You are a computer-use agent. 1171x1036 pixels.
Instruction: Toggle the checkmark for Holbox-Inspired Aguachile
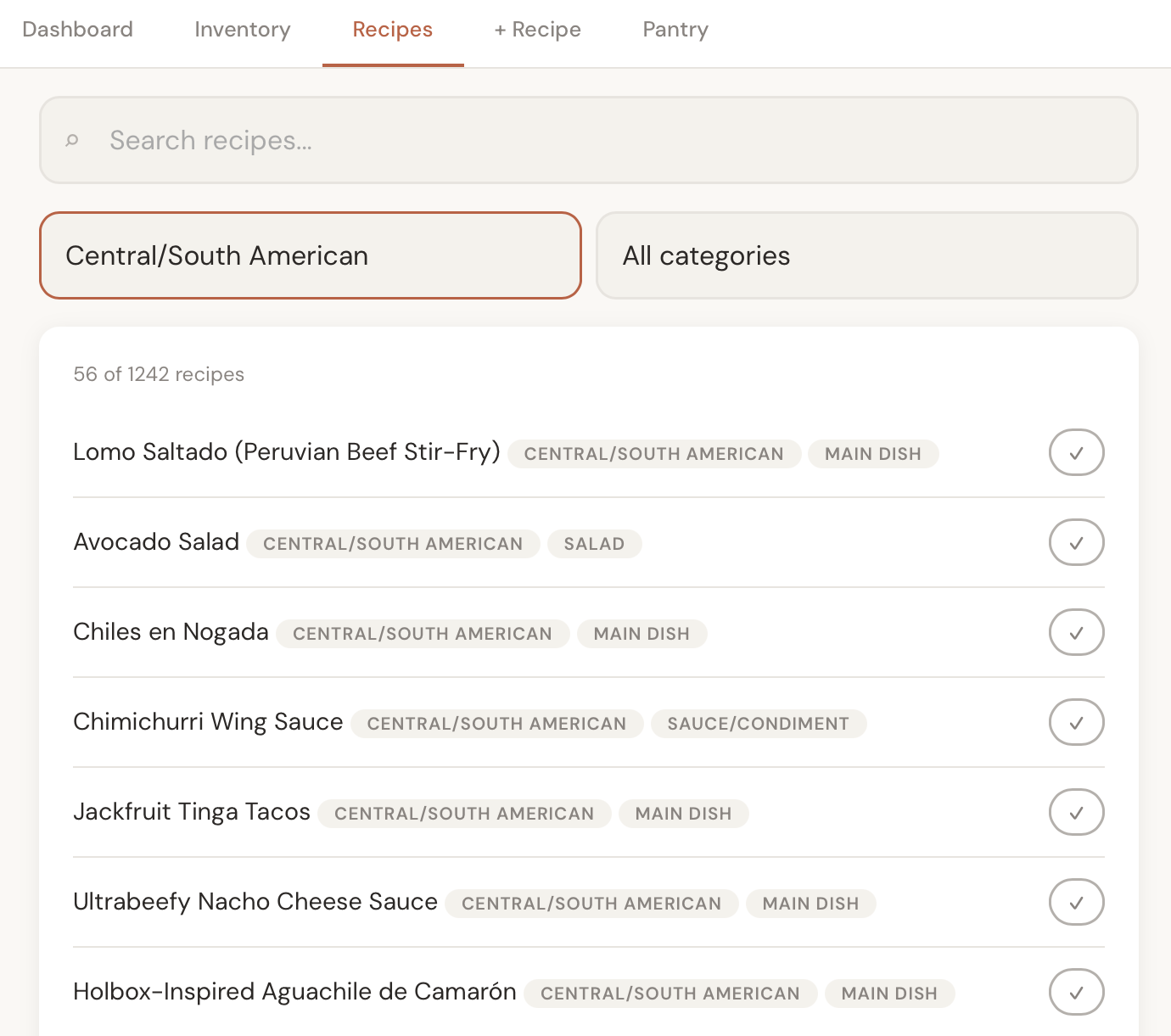(1077, 992)
